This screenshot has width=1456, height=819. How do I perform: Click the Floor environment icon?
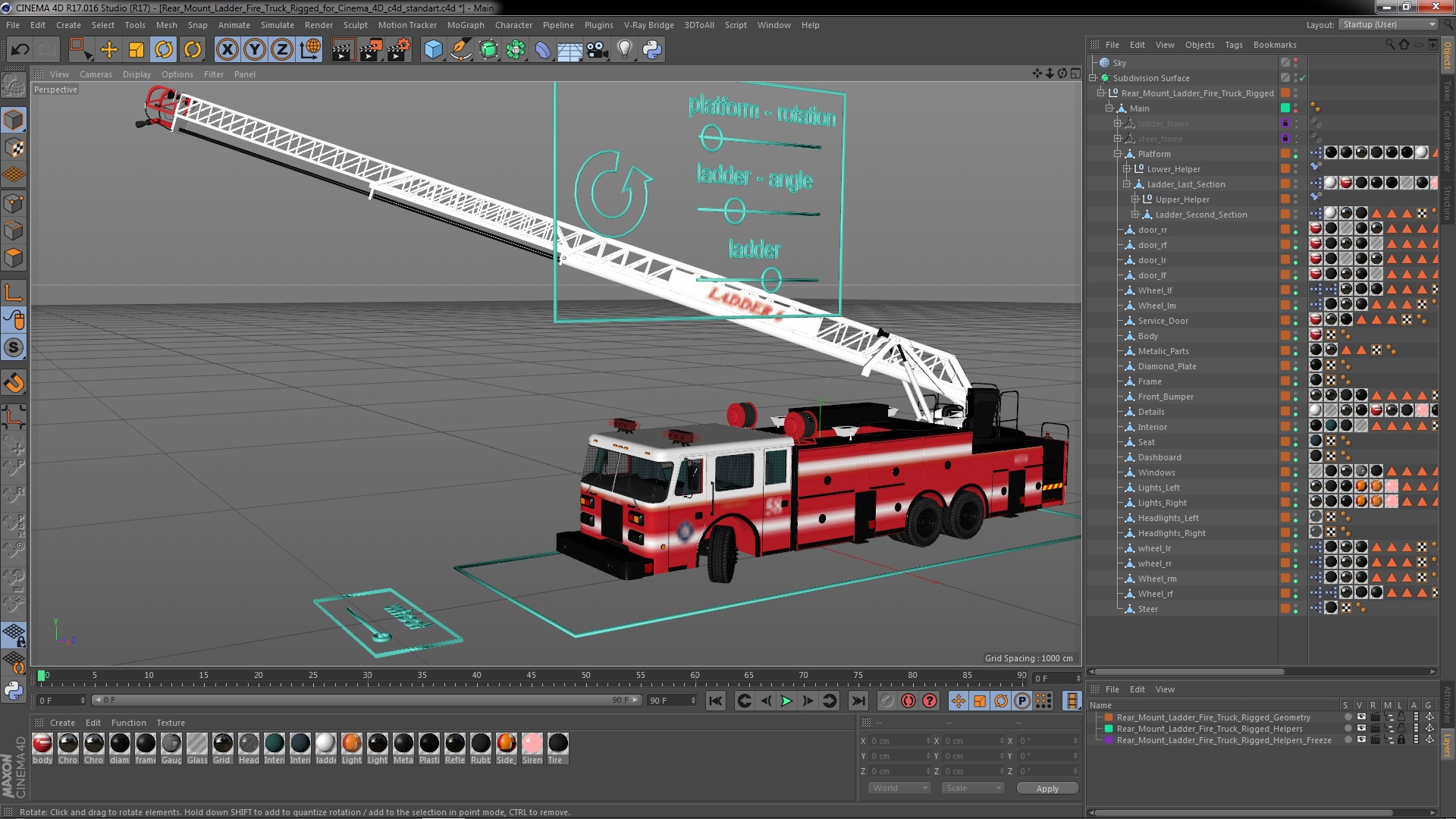570,50
